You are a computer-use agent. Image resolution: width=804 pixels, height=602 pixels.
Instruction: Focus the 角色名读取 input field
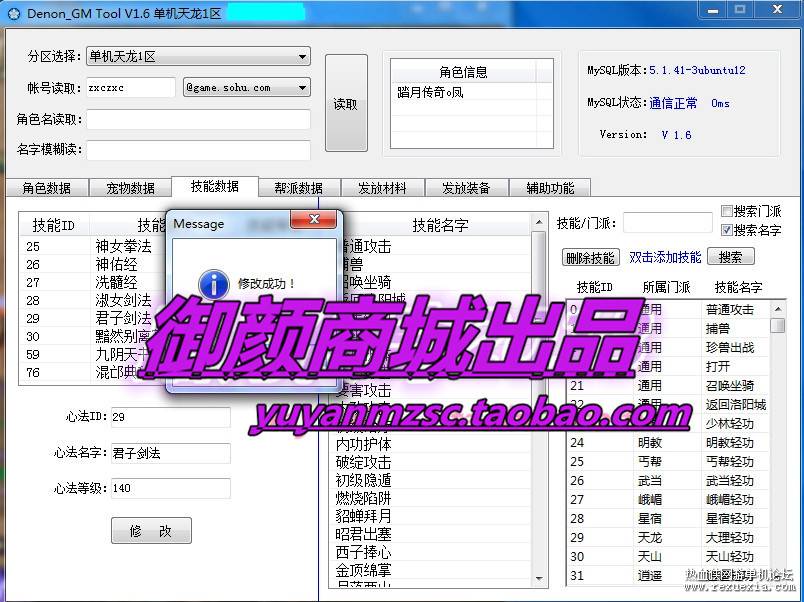pyautogui.click(x=198, y=119)
